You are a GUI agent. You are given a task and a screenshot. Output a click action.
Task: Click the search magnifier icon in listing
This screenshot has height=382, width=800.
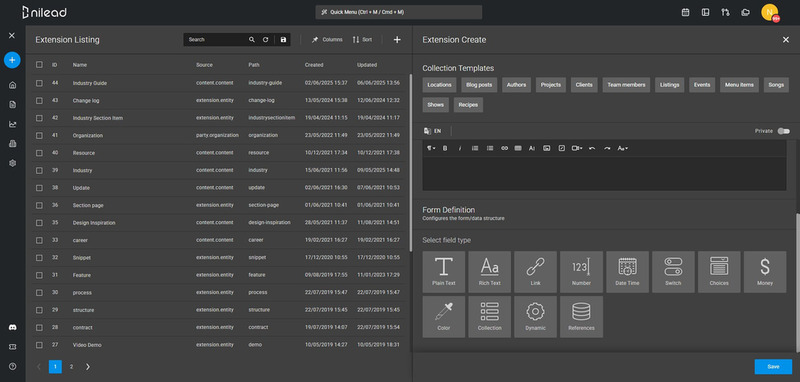click(x=252, y=40)
